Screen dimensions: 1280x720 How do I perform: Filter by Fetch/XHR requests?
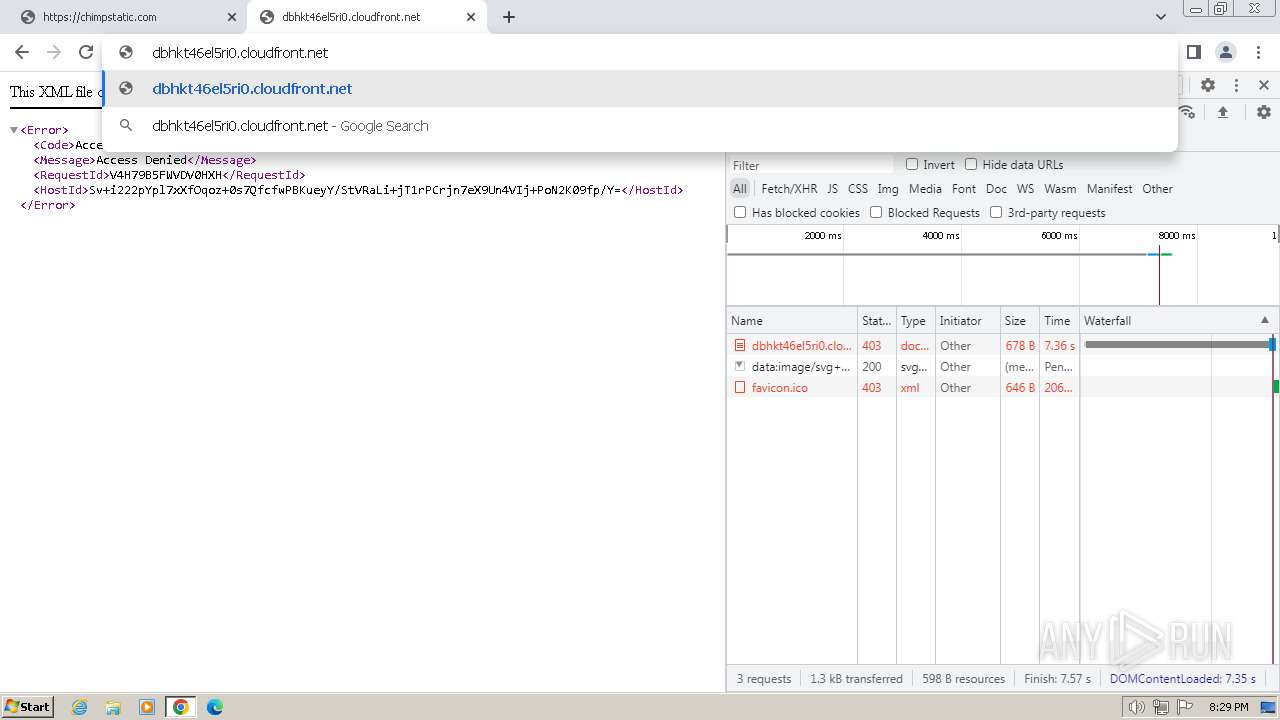pyautogui.click(x=789, y=189)
